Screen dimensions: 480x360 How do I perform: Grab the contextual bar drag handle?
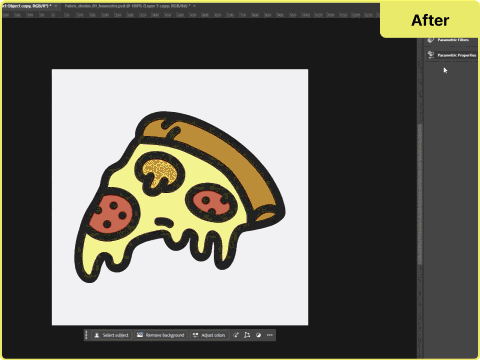[x=87, y=335]
